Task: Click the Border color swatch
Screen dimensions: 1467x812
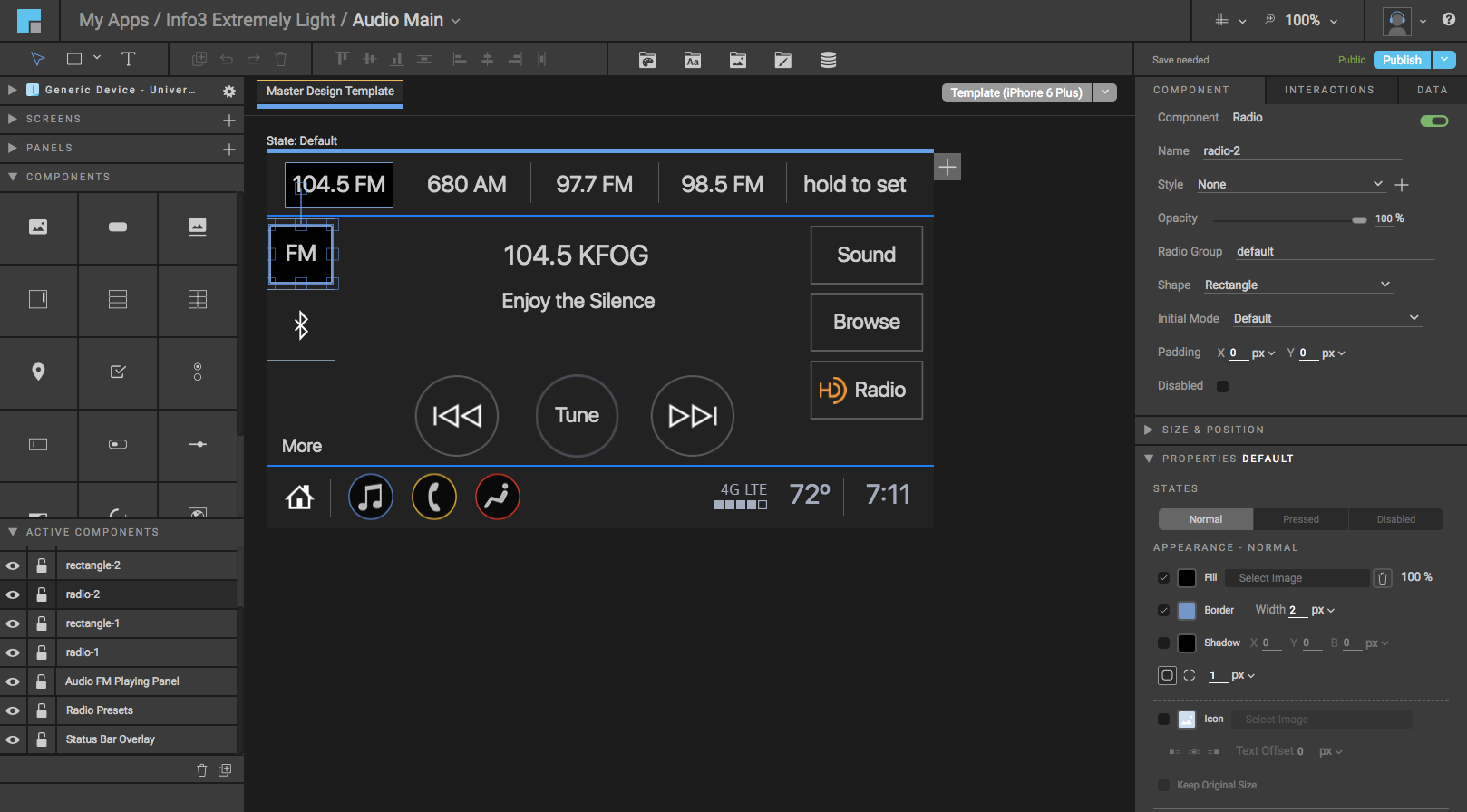Action: coord(1186,611)
